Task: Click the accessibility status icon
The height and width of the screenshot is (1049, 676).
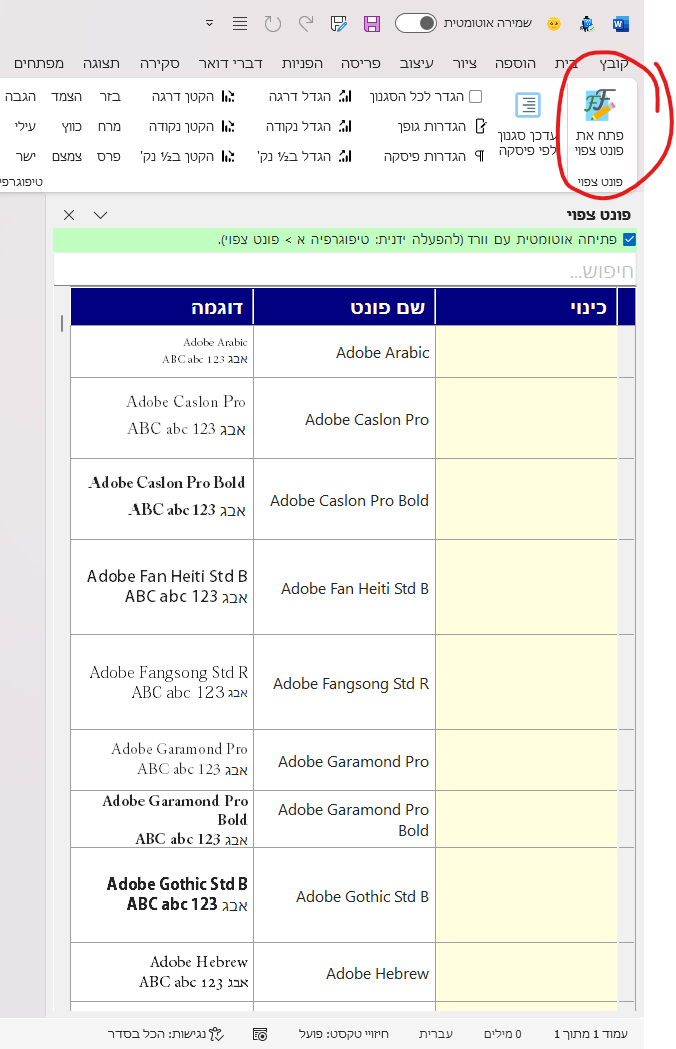Action: click(x=216, y=1034)
